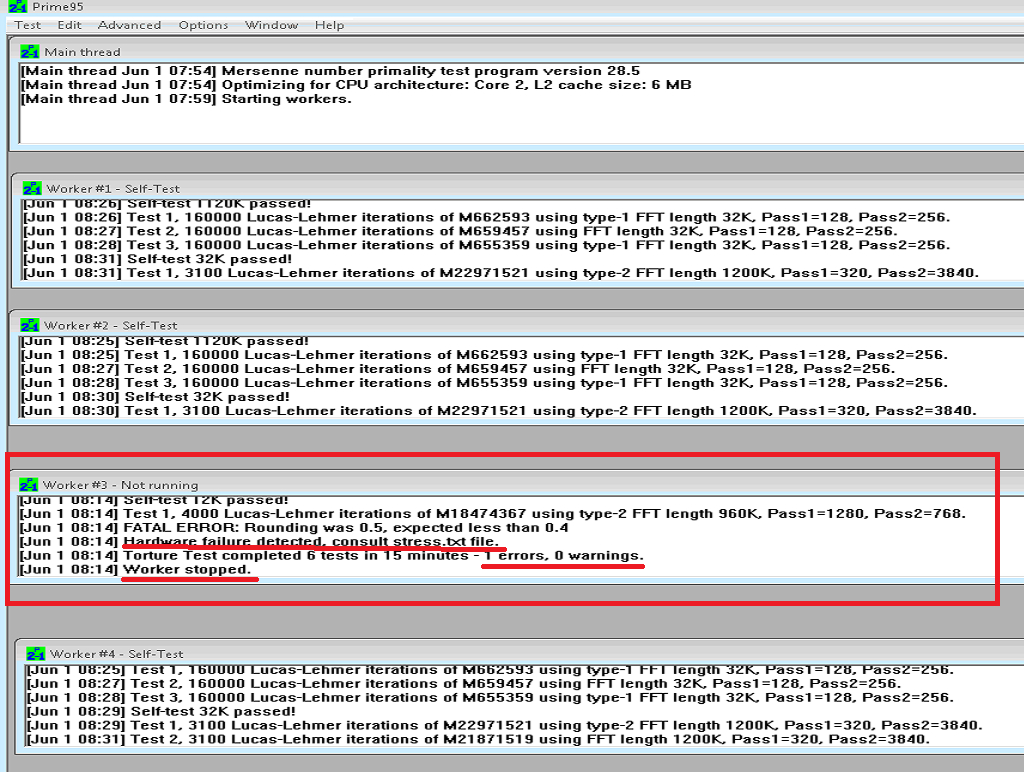Open the Test menu
Image resolution: width=1024 pixels, height=772 pixels.
[27, 25]
